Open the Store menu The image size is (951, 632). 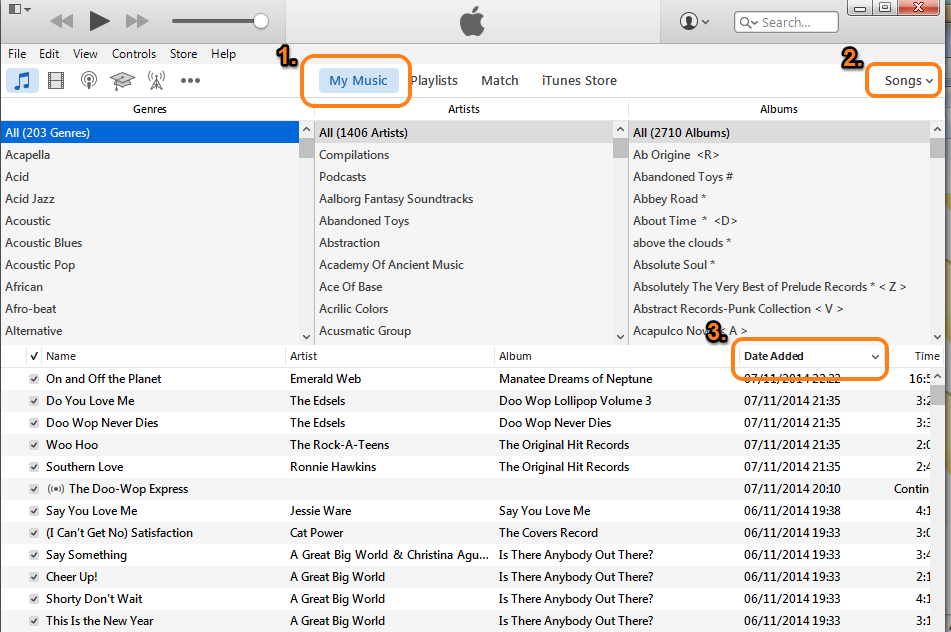(x=183, y=54)
